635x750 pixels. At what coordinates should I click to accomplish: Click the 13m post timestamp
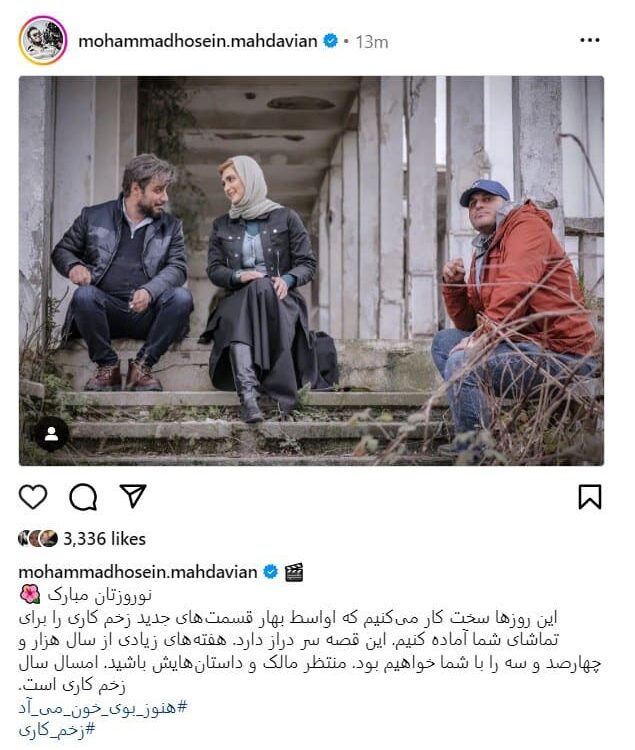pos(372,42)
